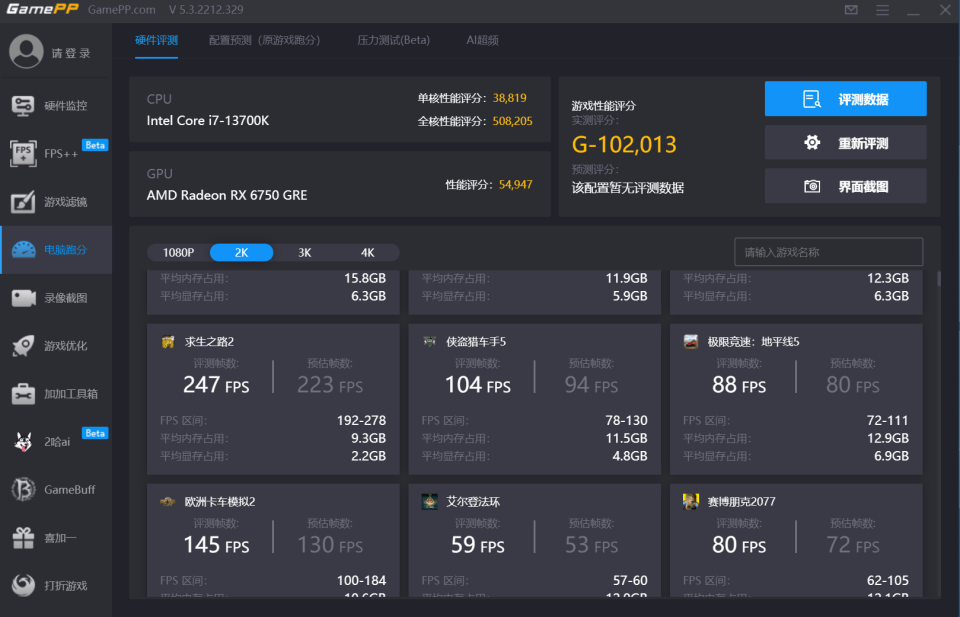Click the Intel Core i7-13700K CPU name
Image resolution: width=960 pixels, height=617 pixels.
pos(208,121)
